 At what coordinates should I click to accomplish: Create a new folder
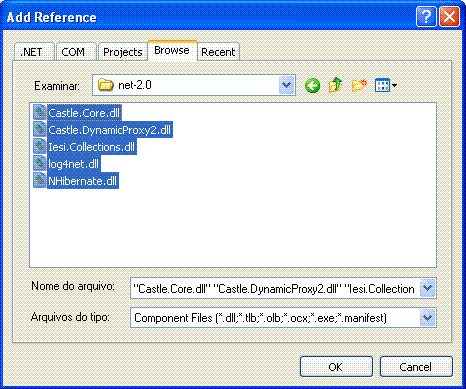coord(359,85)
